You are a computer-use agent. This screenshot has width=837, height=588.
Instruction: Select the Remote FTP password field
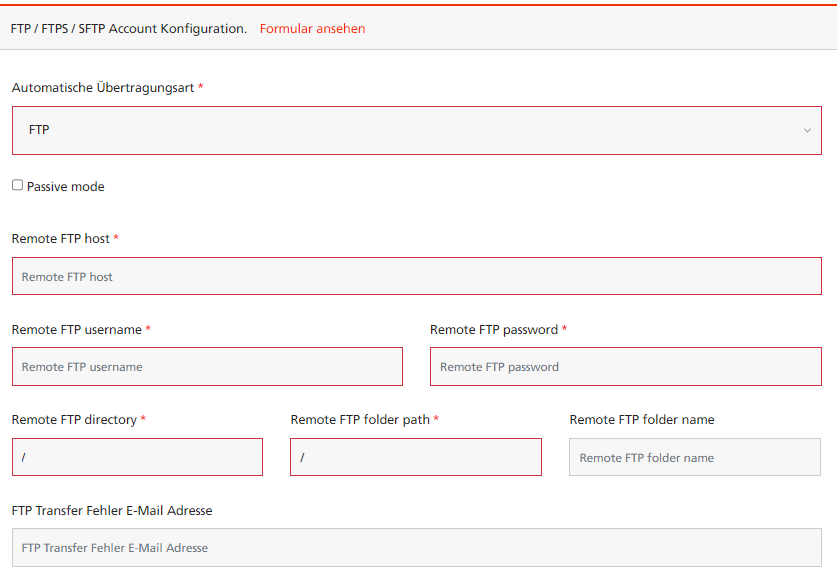626,367
